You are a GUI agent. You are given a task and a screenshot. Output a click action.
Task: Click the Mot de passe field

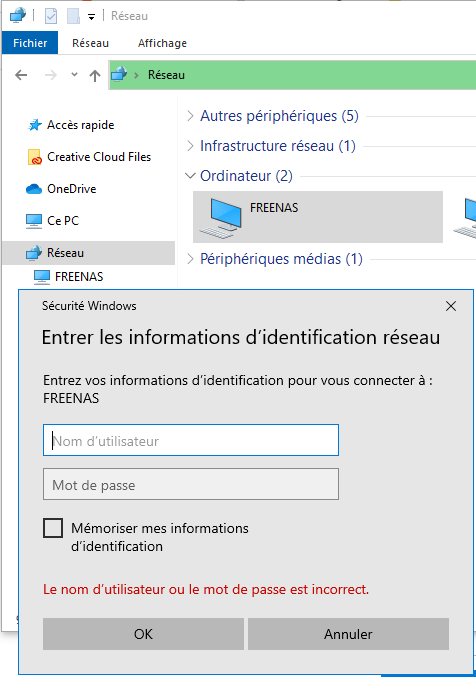coord(191,484)
